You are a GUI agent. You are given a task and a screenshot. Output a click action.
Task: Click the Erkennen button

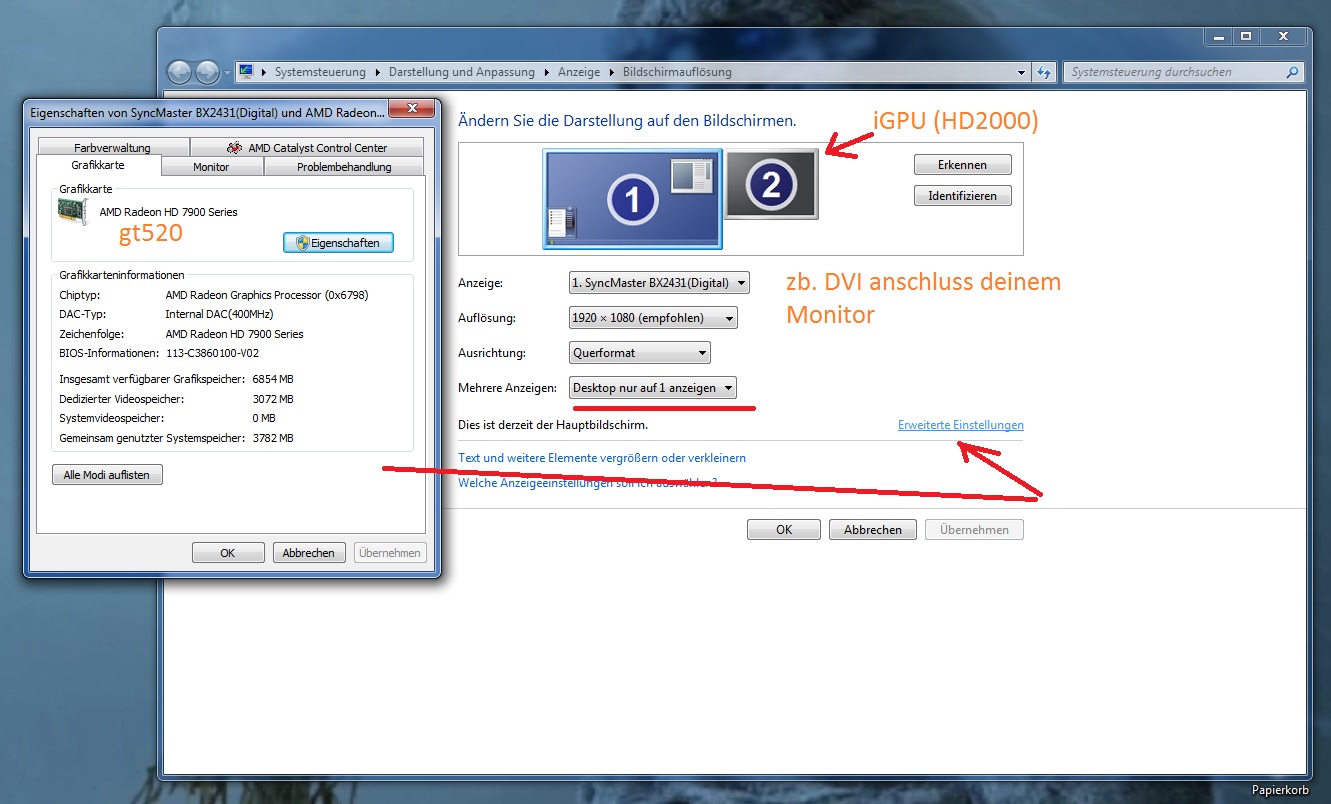pyautogui.click(x=962, y=164)
